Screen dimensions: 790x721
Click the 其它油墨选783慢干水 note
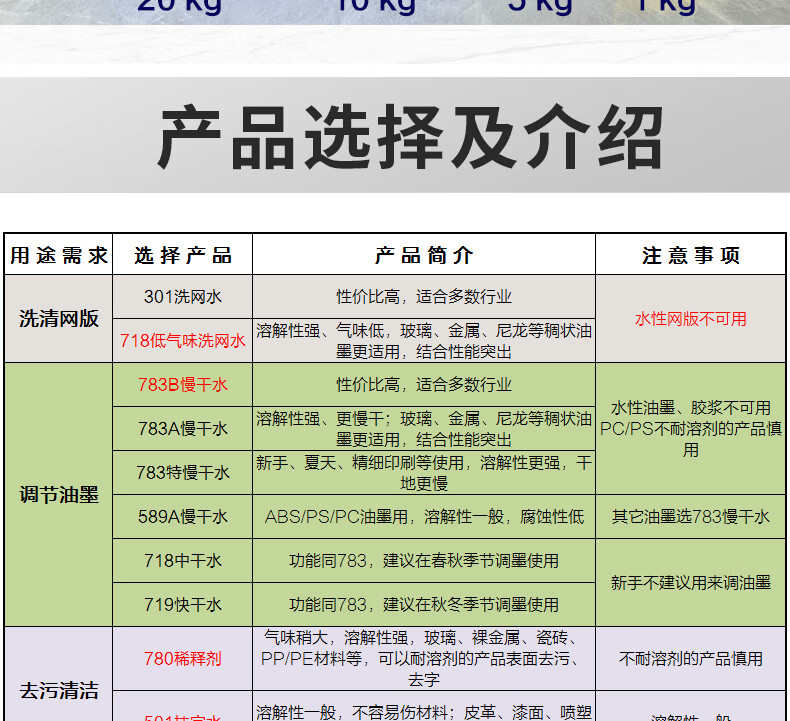(x=691, y=516)
